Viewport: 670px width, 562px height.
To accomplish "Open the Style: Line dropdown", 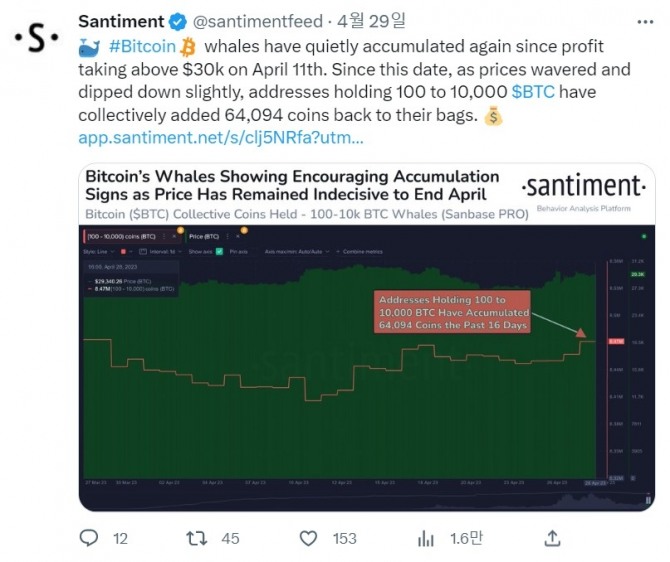I will point(98,251).
